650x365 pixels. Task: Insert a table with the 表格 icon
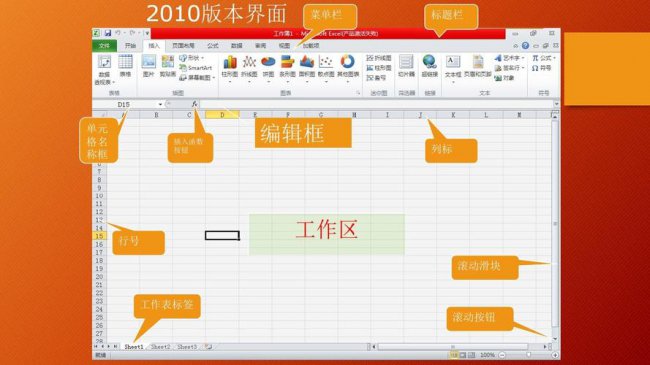click(x=125, y=66)
